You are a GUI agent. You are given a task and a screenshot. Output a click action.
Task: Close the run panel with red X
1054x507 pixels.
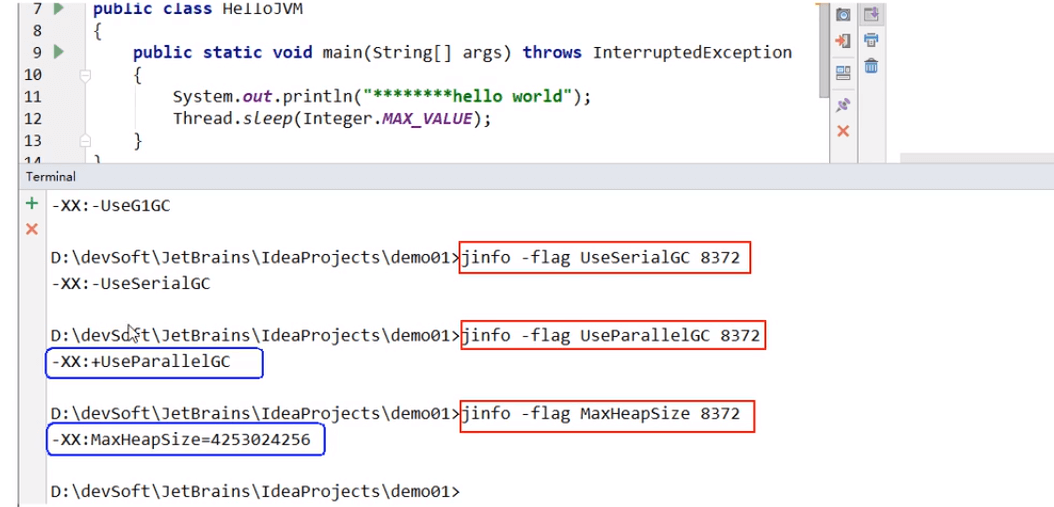pos(843,131)
